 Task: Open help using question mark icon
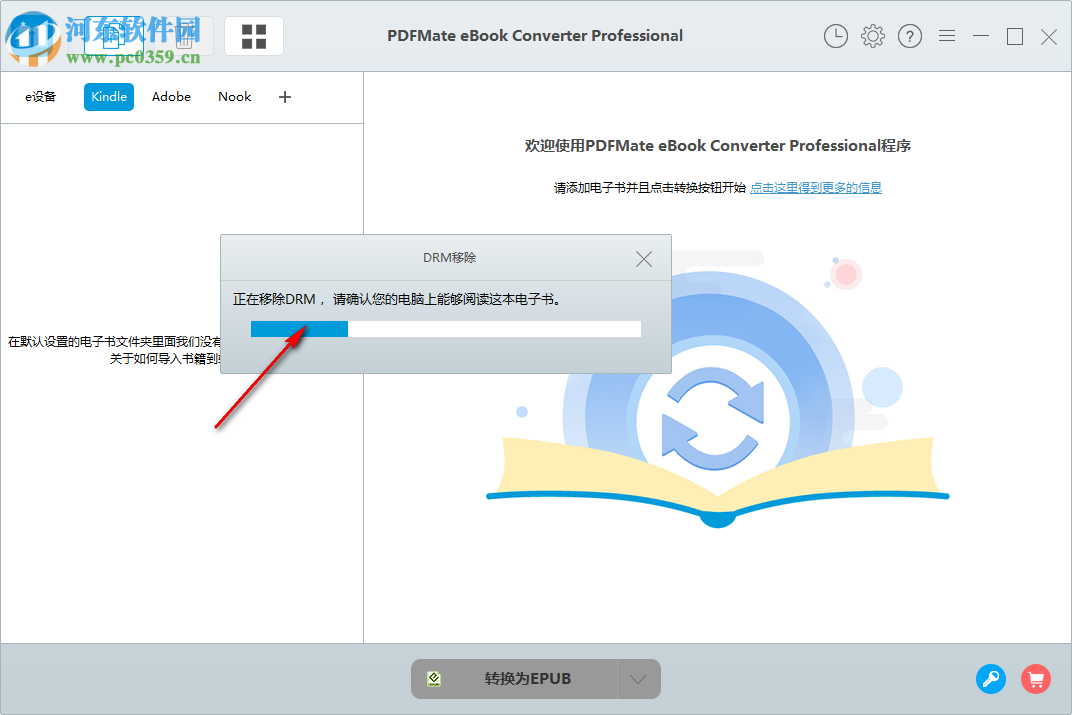pos(909,36)
